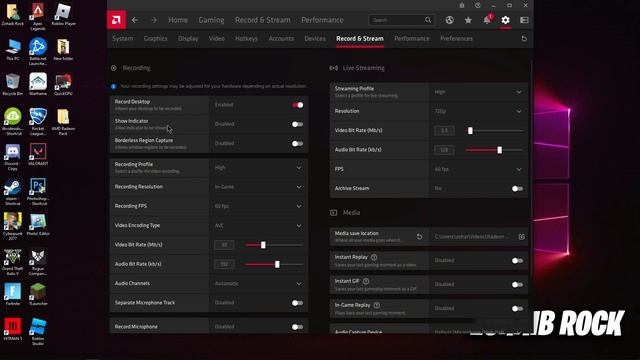The image size is (640, 360).
Task: Select the Discord desktop icon
Action: point(13,157)
